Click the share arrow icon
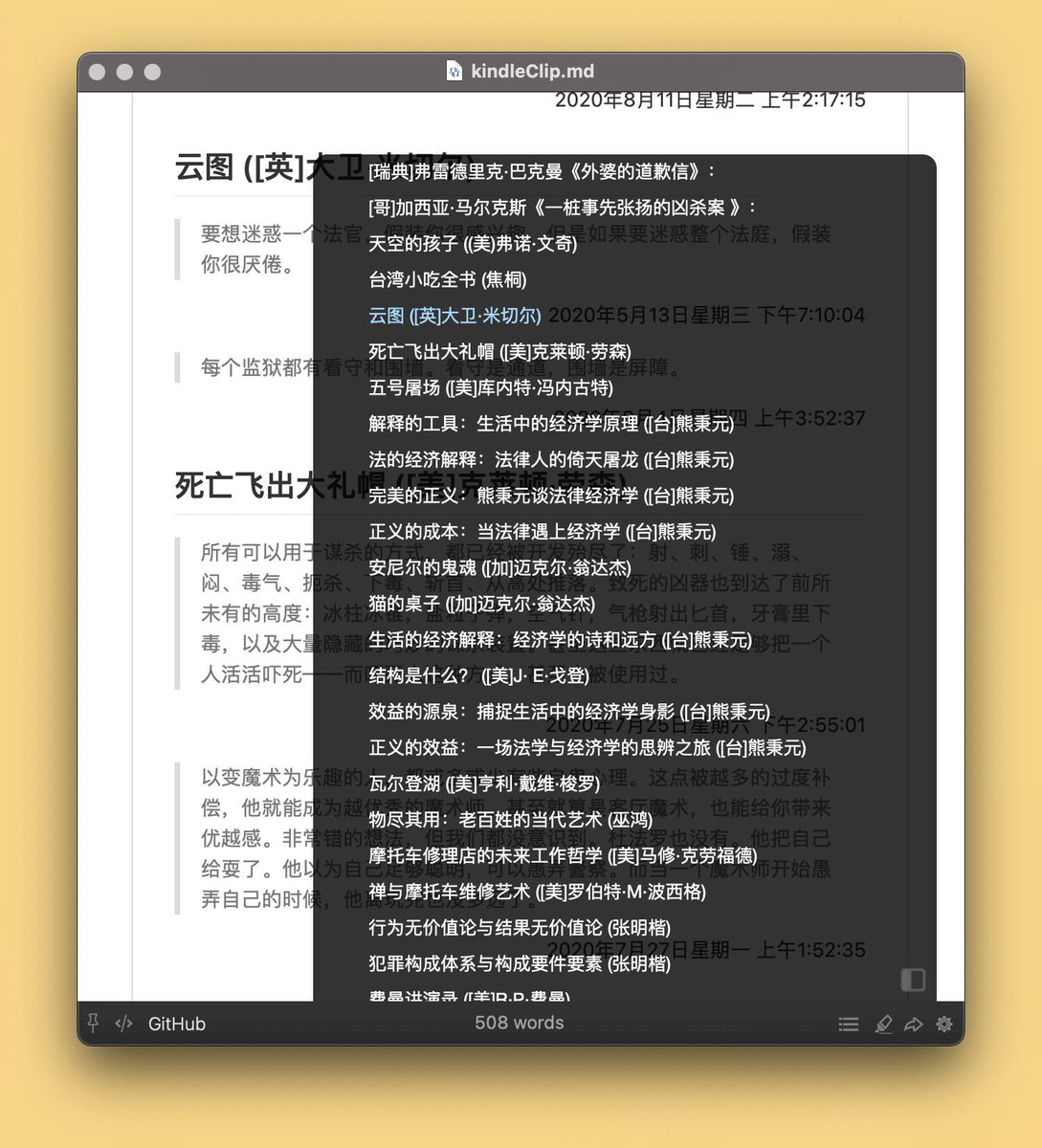The width and height of the screenshot is (1042, 1148). 913,1024
